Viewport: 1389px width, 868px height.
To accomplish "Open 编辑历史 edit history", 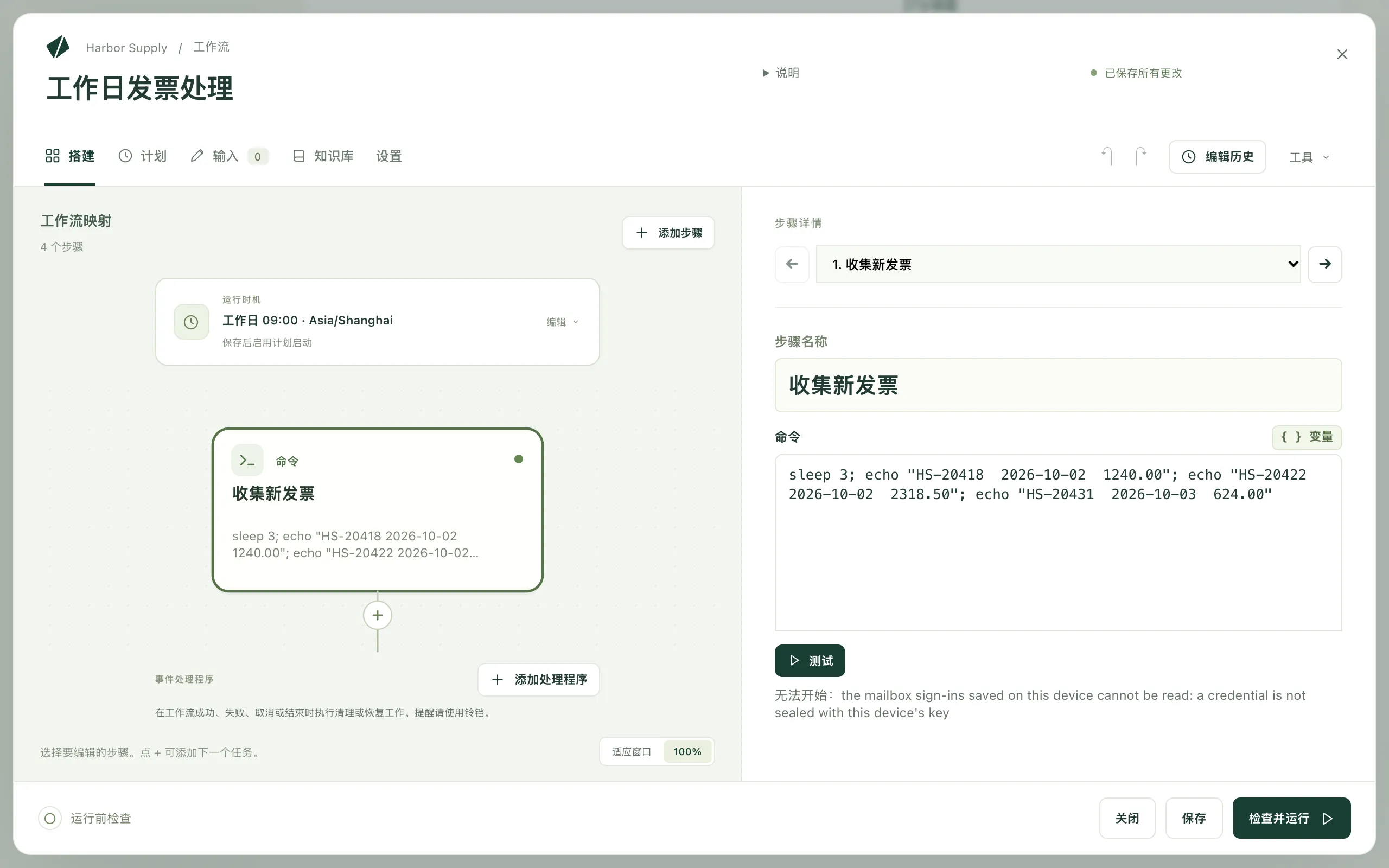I will [x=1218, y=157].
